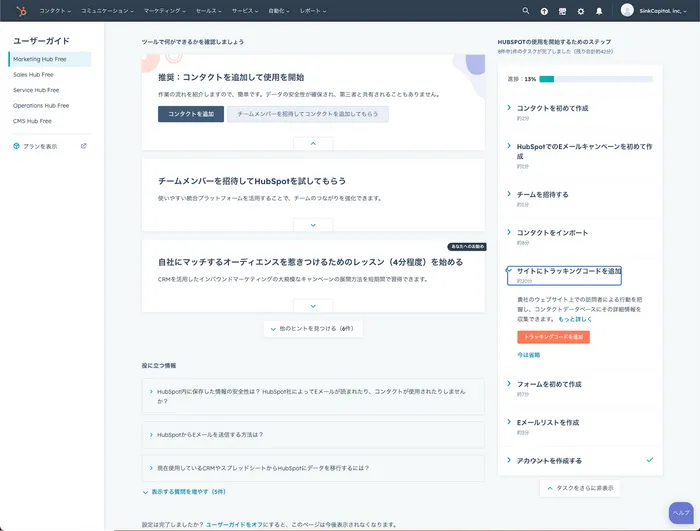Click the cube icon next to プランを表示
700x531 pixels.
point(17,146)
